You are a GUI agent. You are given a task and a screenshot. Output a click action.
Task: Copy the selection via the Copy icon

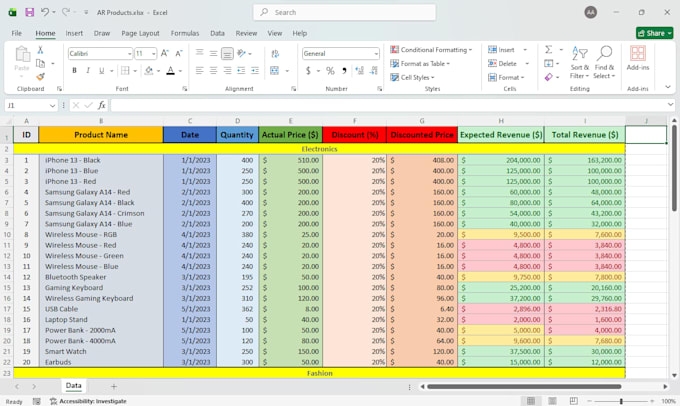click(x=40, y=63)
